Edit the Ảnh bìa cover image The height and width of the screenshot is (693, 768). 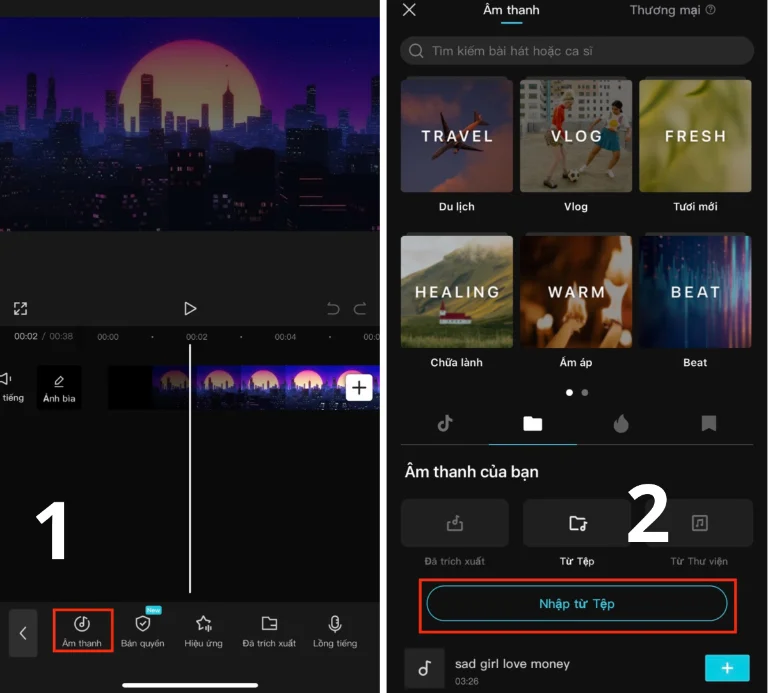pyautogui.click(x=59, y=387)
